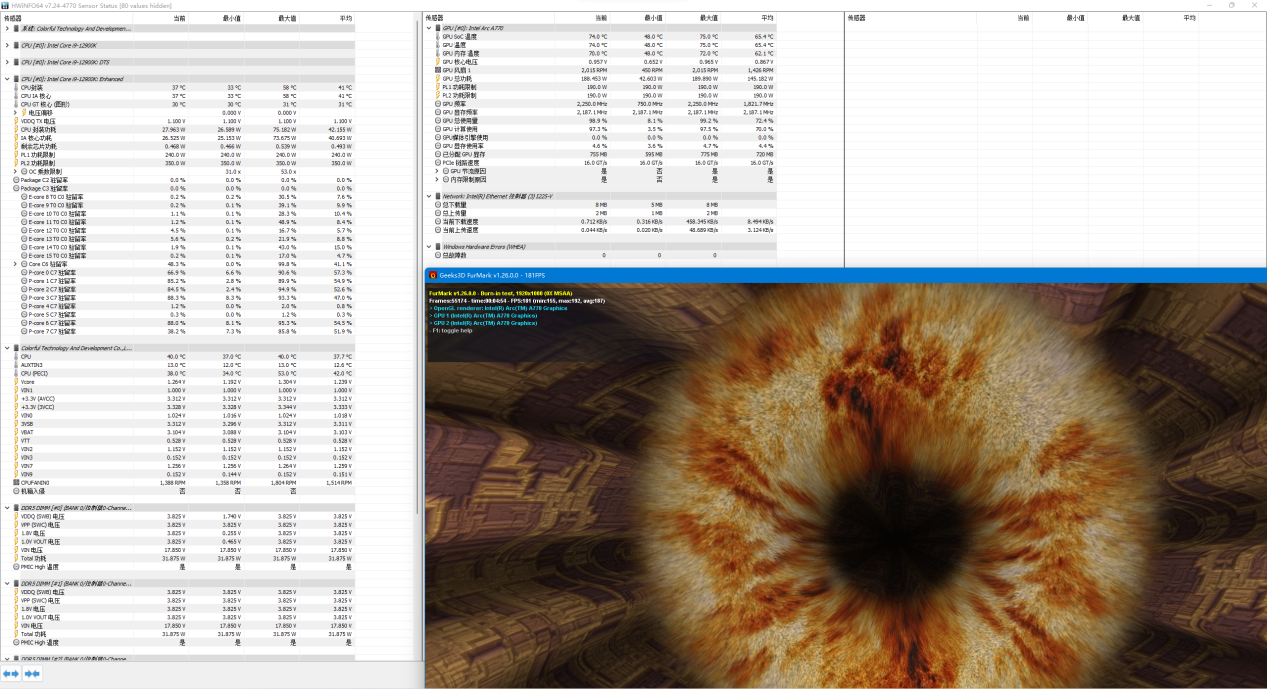Collapse the Windows Hardware Errors (WHEA) group
The height and width of the screenshot is (689, 1267).
pyautogui.click(x=429, y=246)
